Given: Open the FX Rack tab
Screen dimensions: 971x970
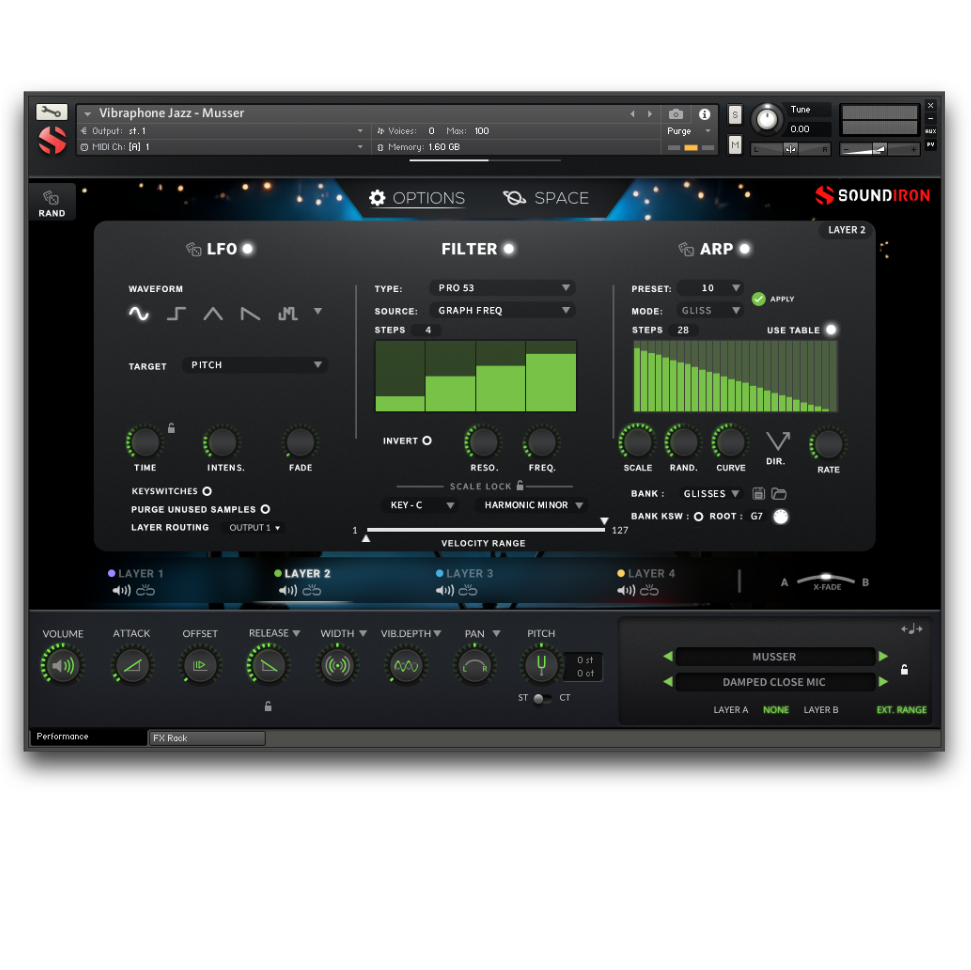Looking at the screenshot, I should point(207,738).
